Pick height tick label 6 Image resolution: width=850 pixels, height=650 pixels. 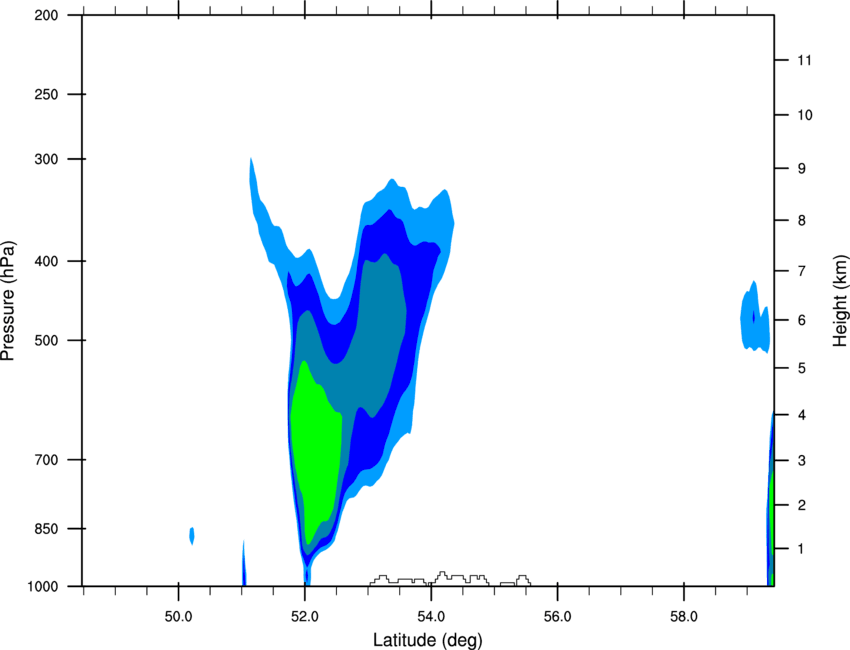click(802, 320)
